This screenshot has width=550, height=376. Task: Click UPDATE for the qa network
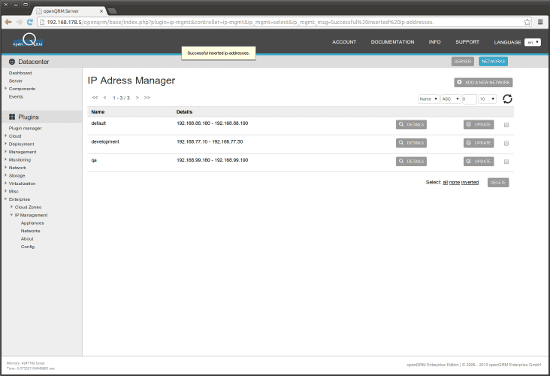(x=479, y=161)
